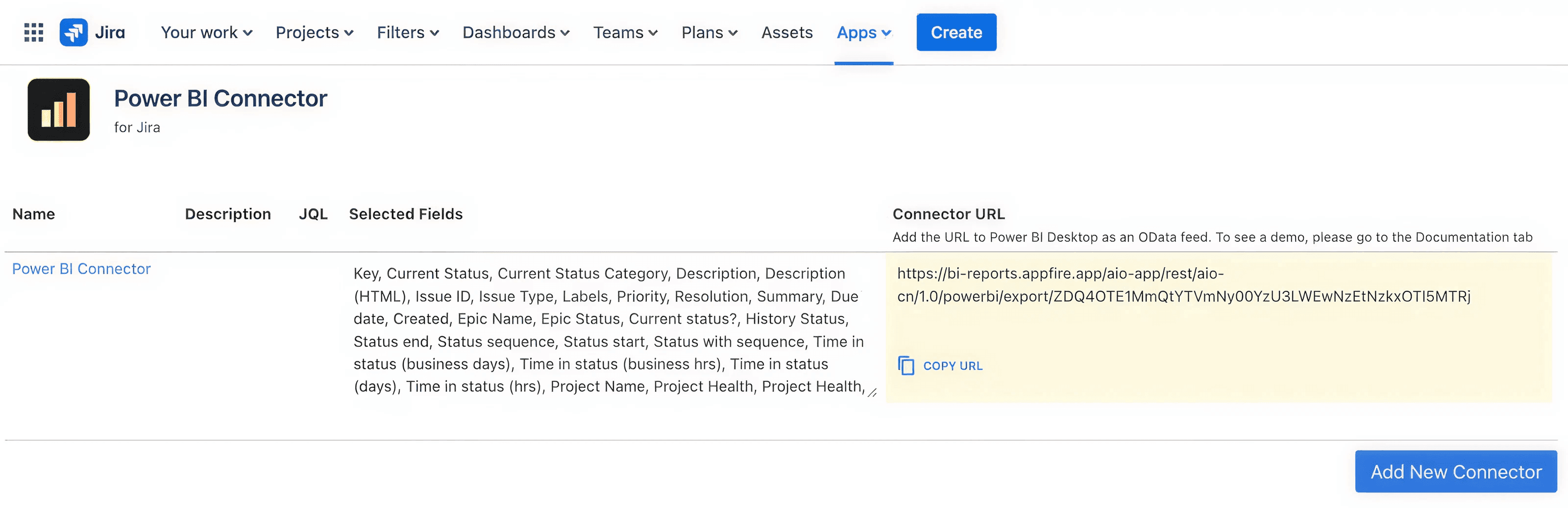Grab the resize handle of Selected Fields box
Screen dimensions: 1568x509
click(872, 393)
